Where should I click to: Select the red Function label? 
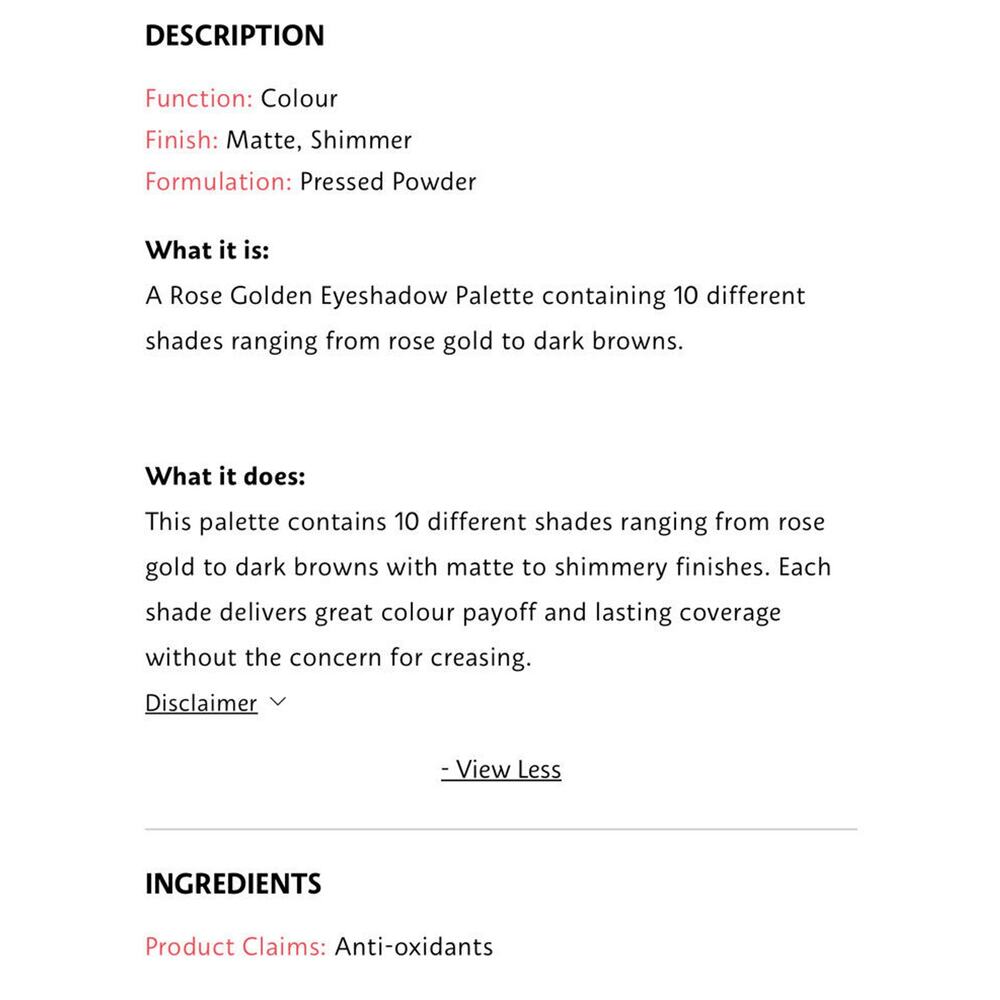click(199, 98)
